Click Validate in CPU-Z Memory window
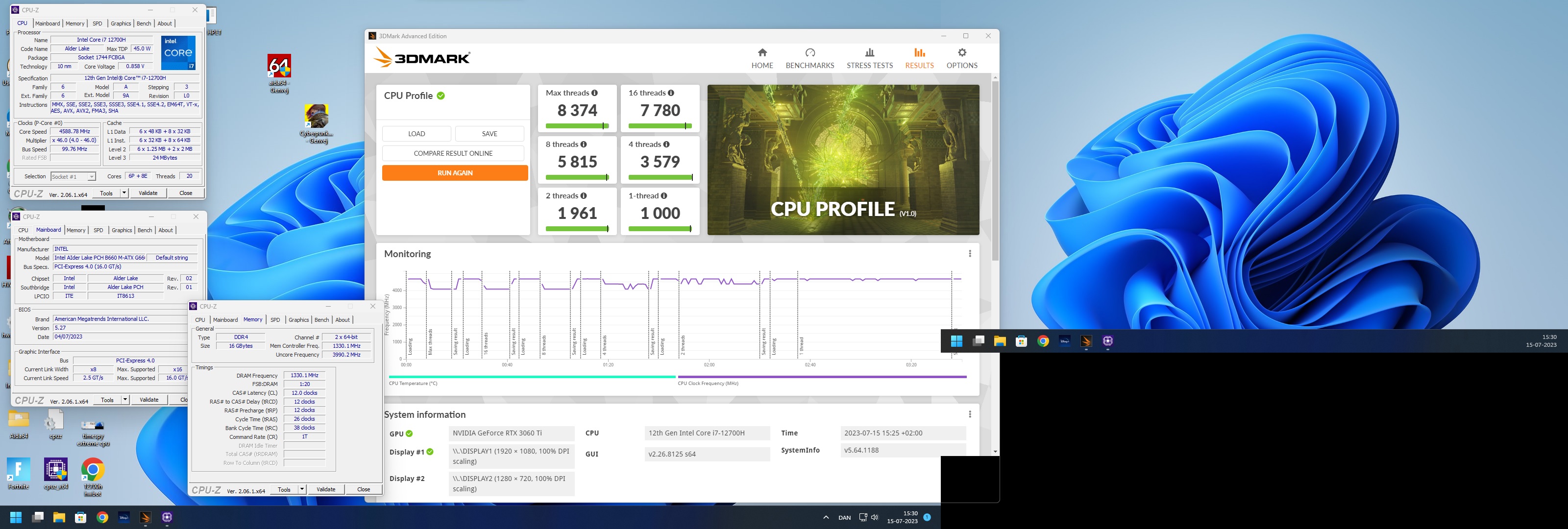 326,489
